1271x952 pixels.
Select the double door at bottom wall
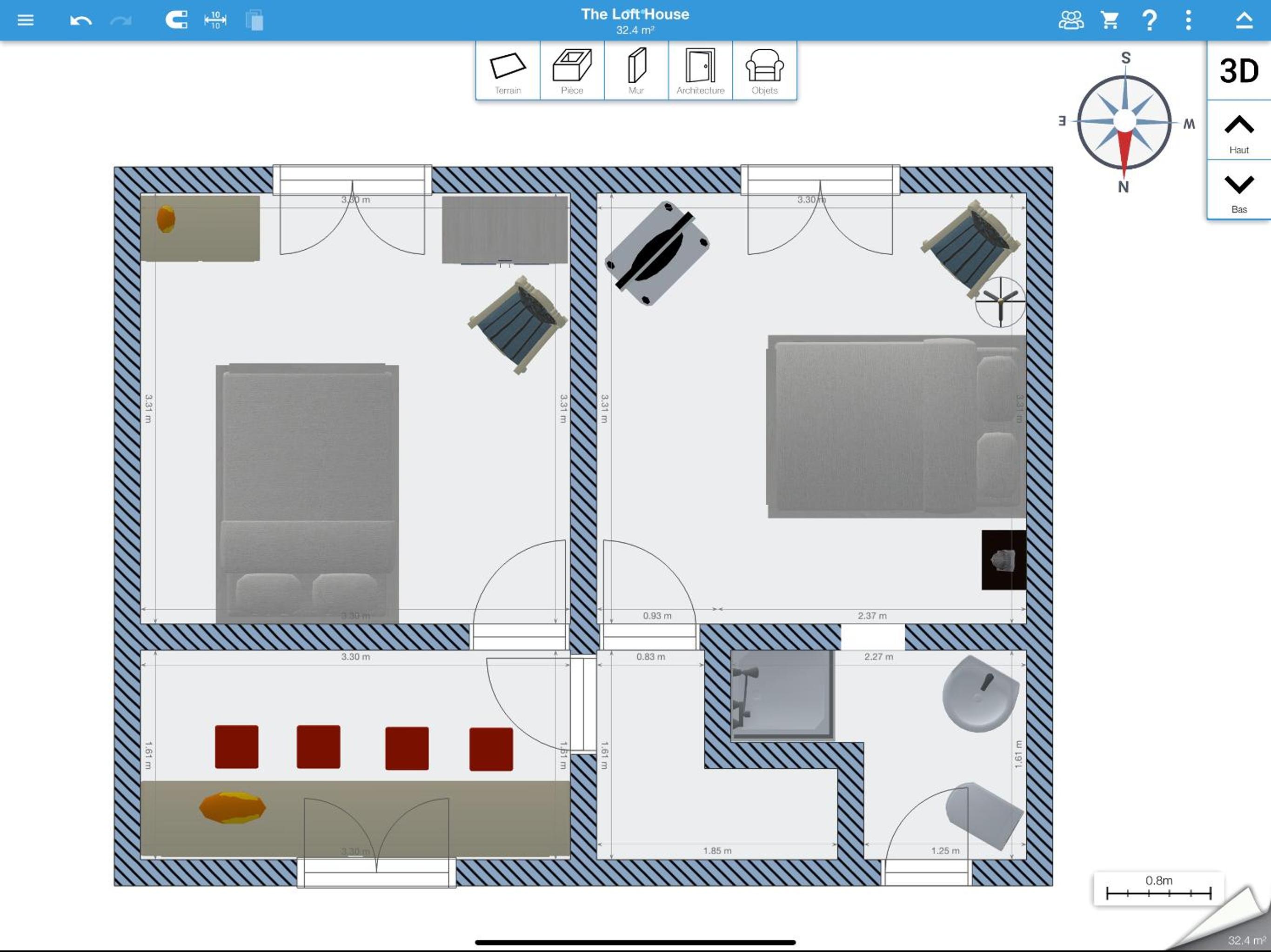[376, 842]
